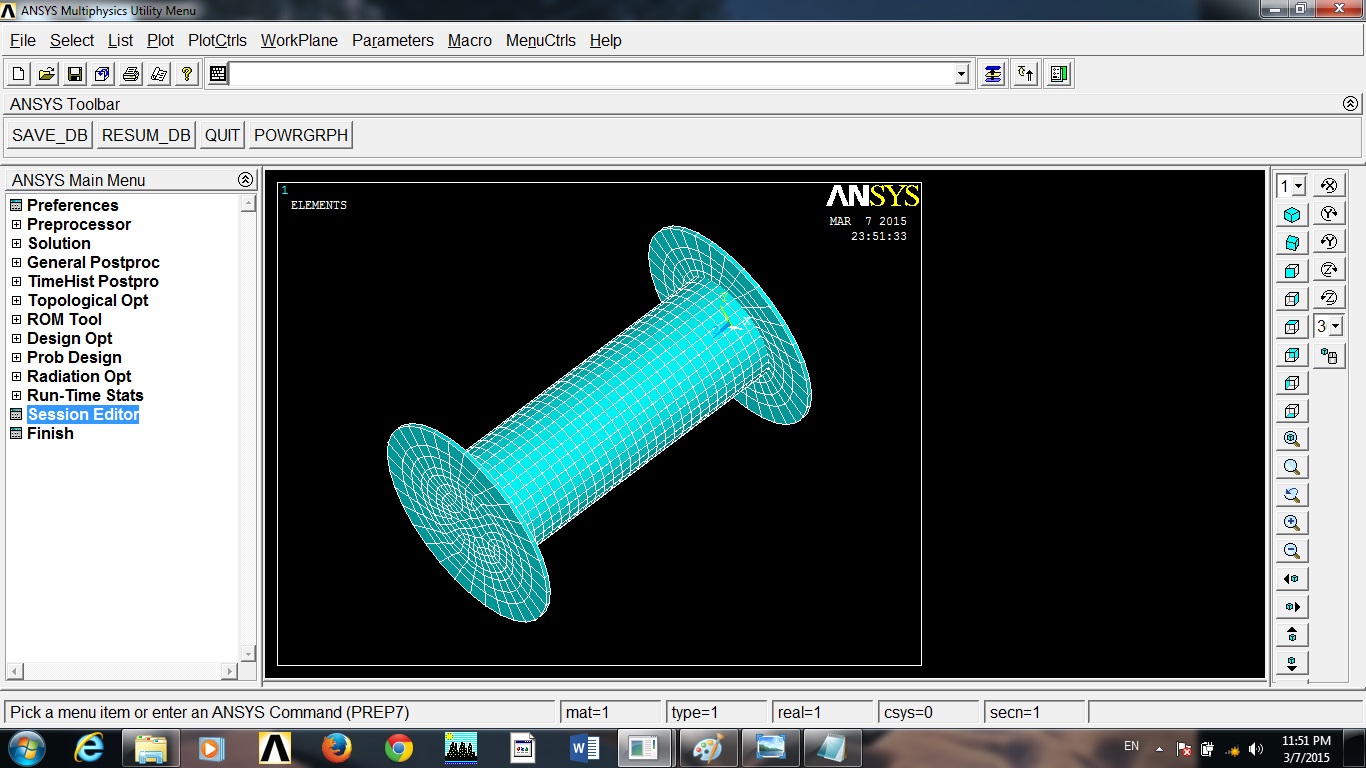Open the PlotCtrls menu
1366x768 pixels.
(217, 41)
